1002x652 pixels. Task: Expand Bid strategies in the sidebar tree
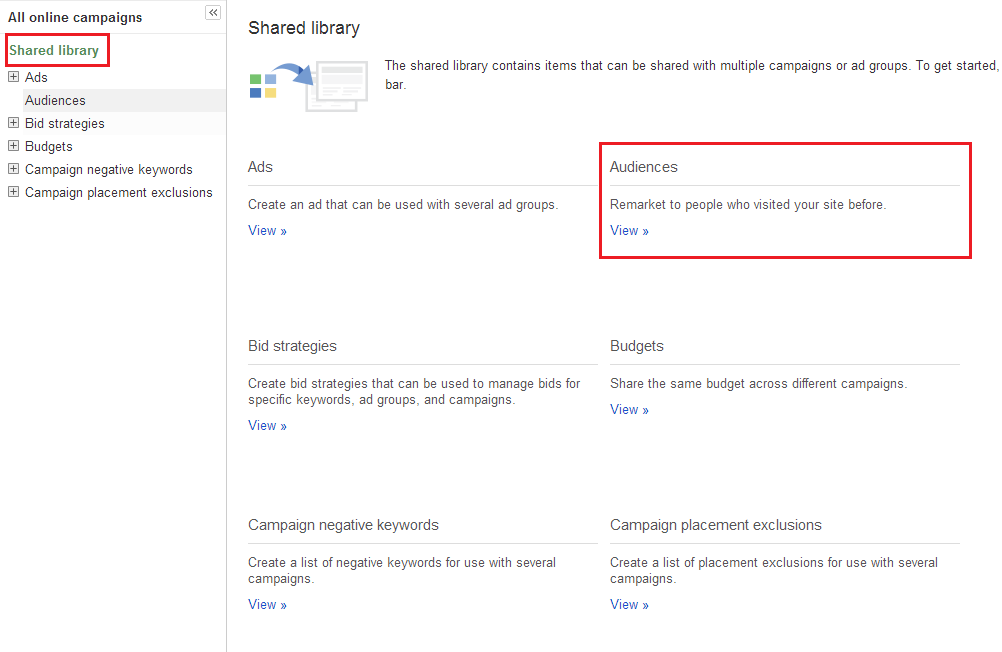coord(13,123)
